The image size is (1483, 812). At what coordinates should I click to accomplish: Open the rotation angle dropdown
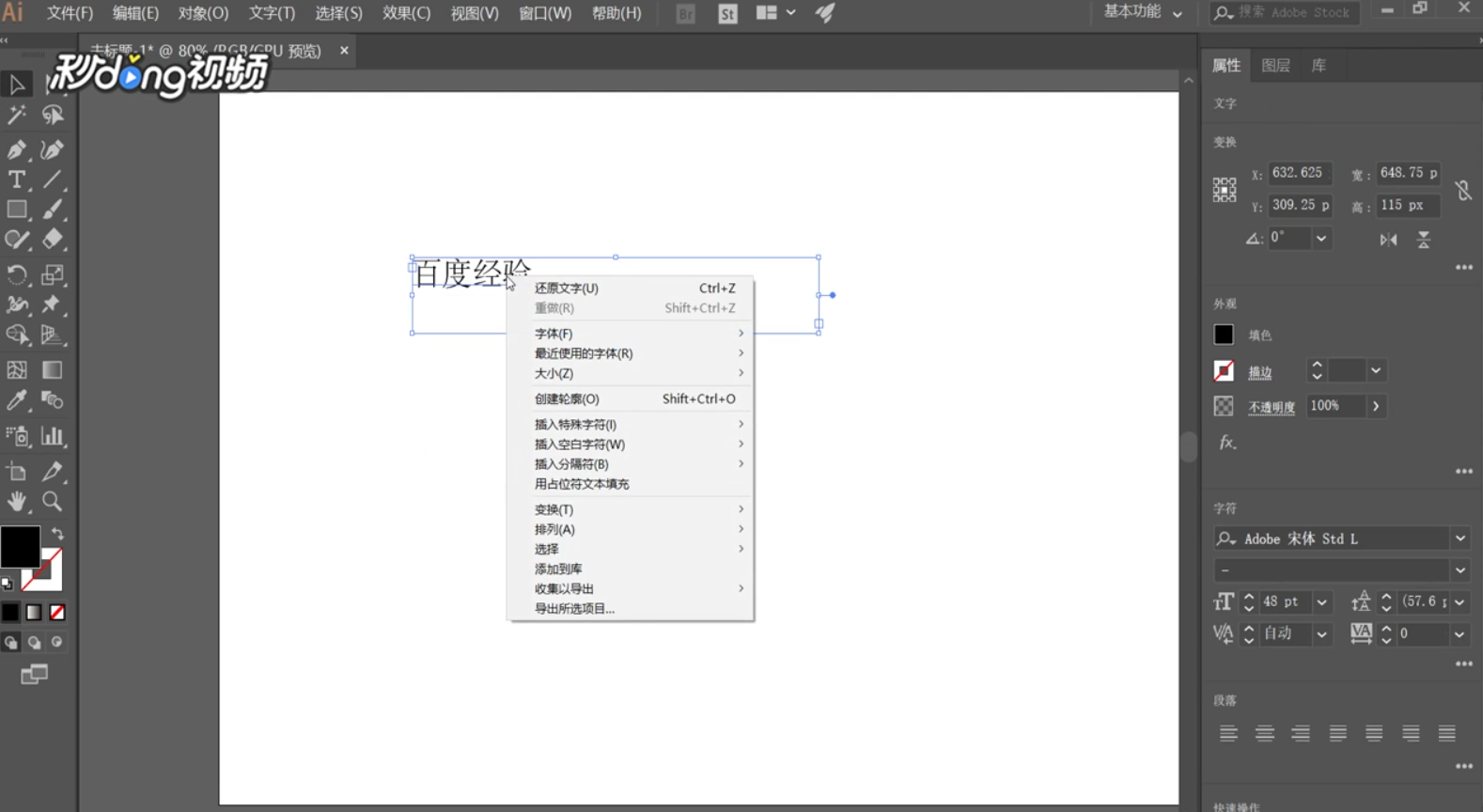click(1321, 239)
